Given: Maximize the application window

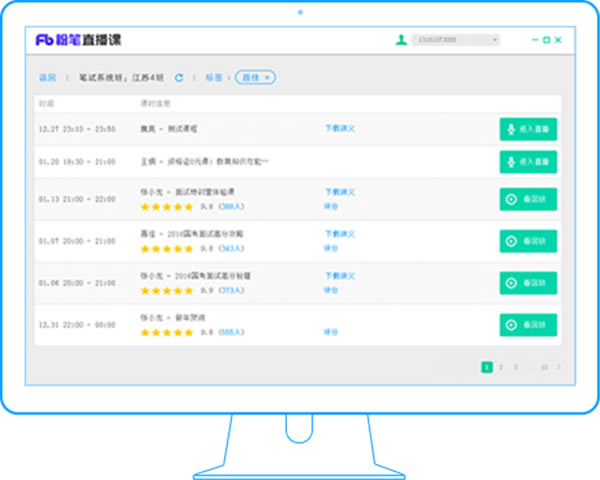Looking at the screenshot, I should (x=546, y=40).
